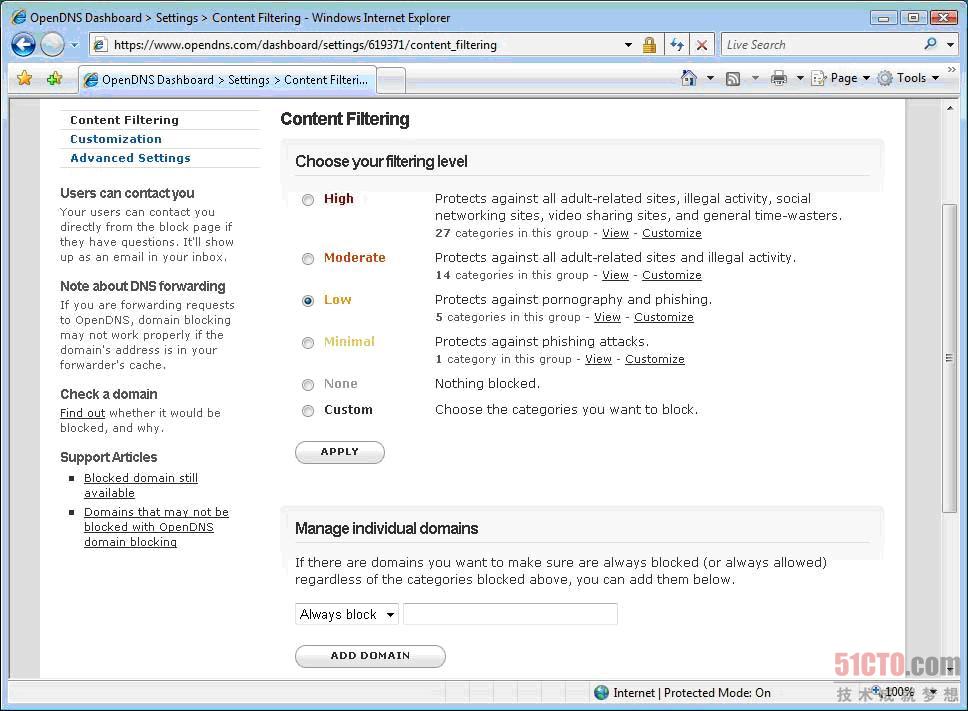
Task: Open the search provider options dropdown
Action: click(x=950, y=44)
